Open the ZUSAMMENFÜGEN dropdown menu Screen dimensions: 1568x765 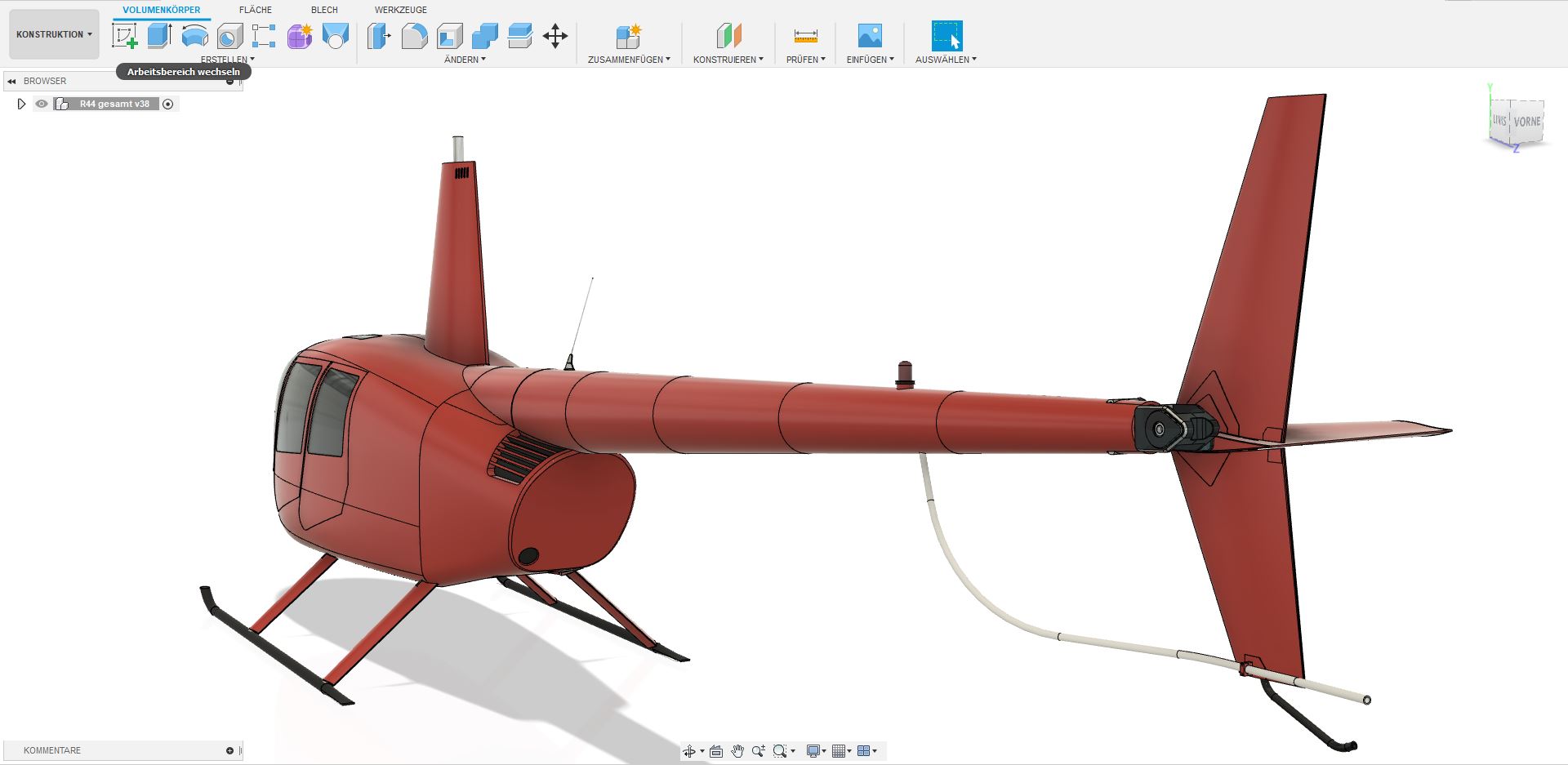pyautogui.click(x=629, y=60)
